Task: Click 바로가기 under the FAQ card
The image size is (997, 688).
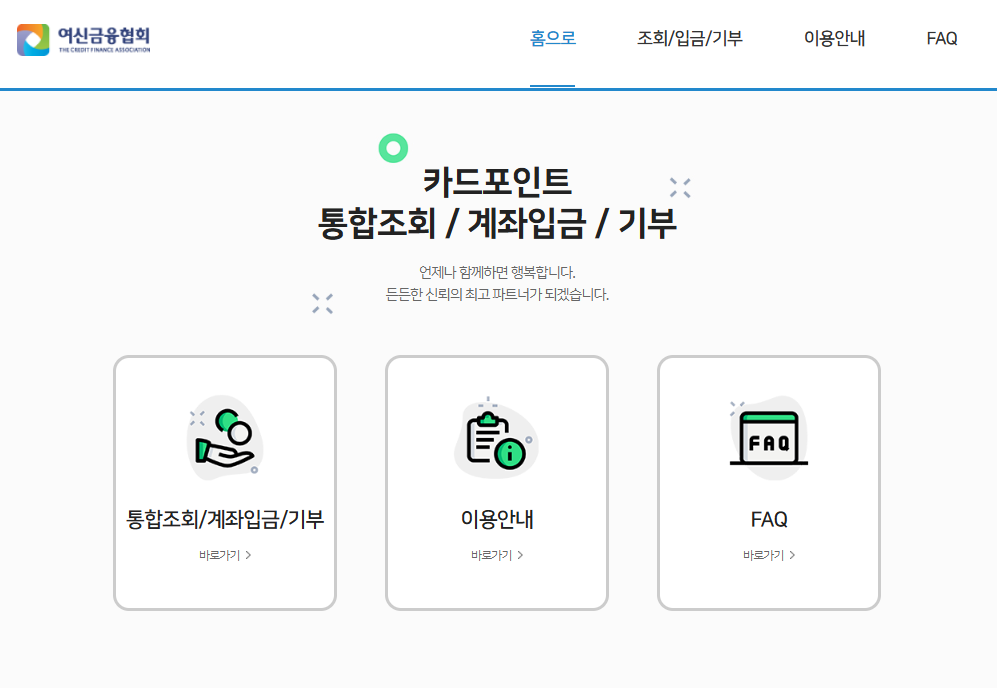Action: point(769,555)
